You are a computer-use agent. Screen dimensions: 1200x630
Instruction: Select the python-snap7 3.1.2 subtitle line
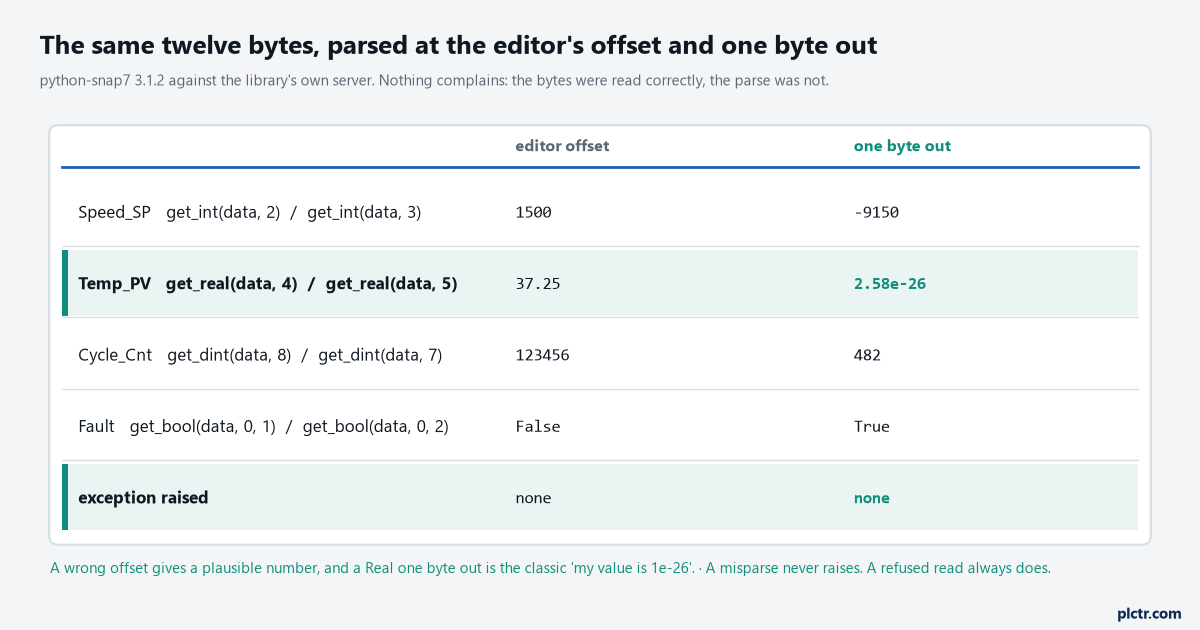pos(434,81)
